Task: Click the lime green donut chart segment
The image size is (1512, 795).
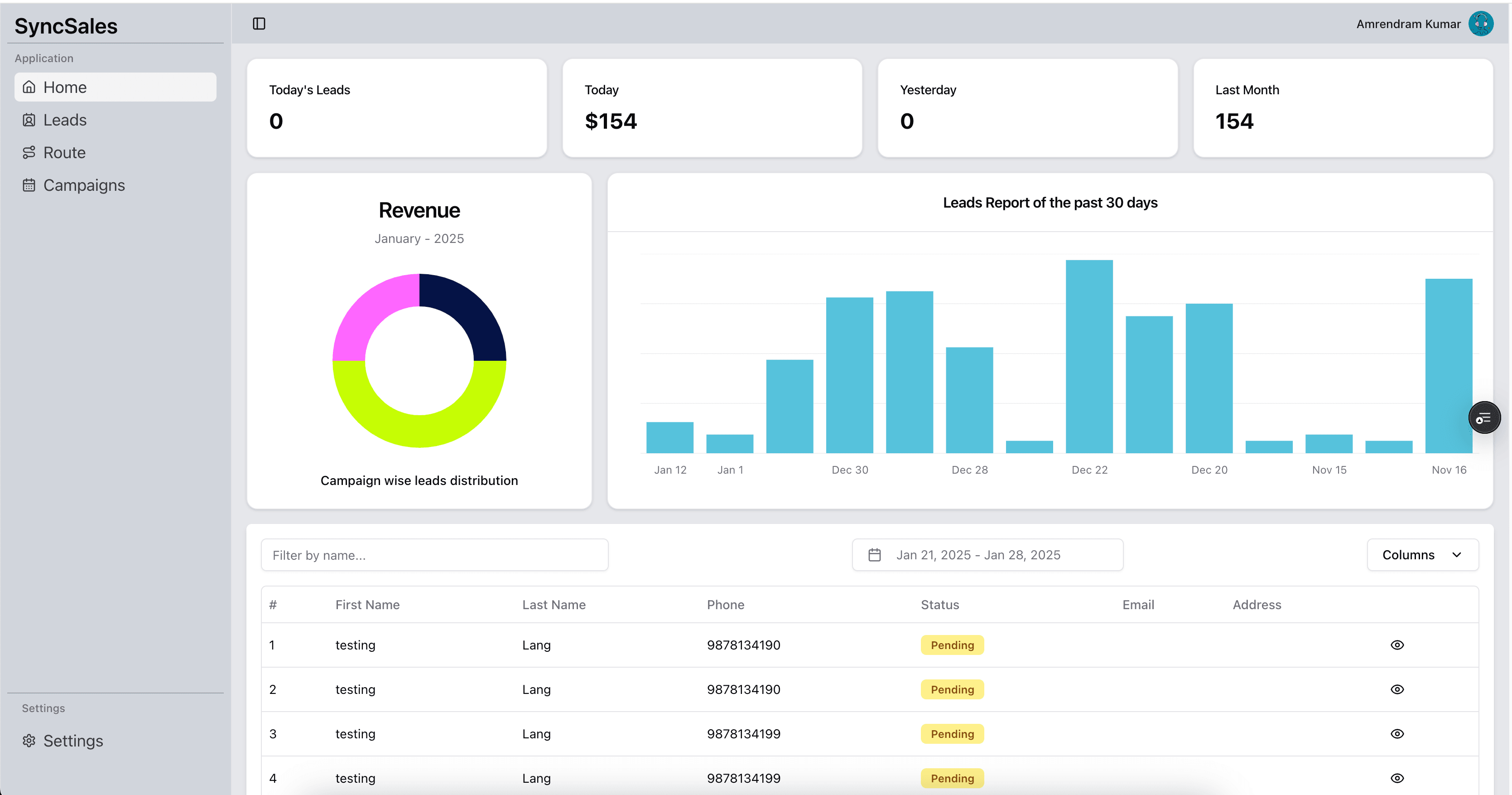Action: click(x=419, y=431)
